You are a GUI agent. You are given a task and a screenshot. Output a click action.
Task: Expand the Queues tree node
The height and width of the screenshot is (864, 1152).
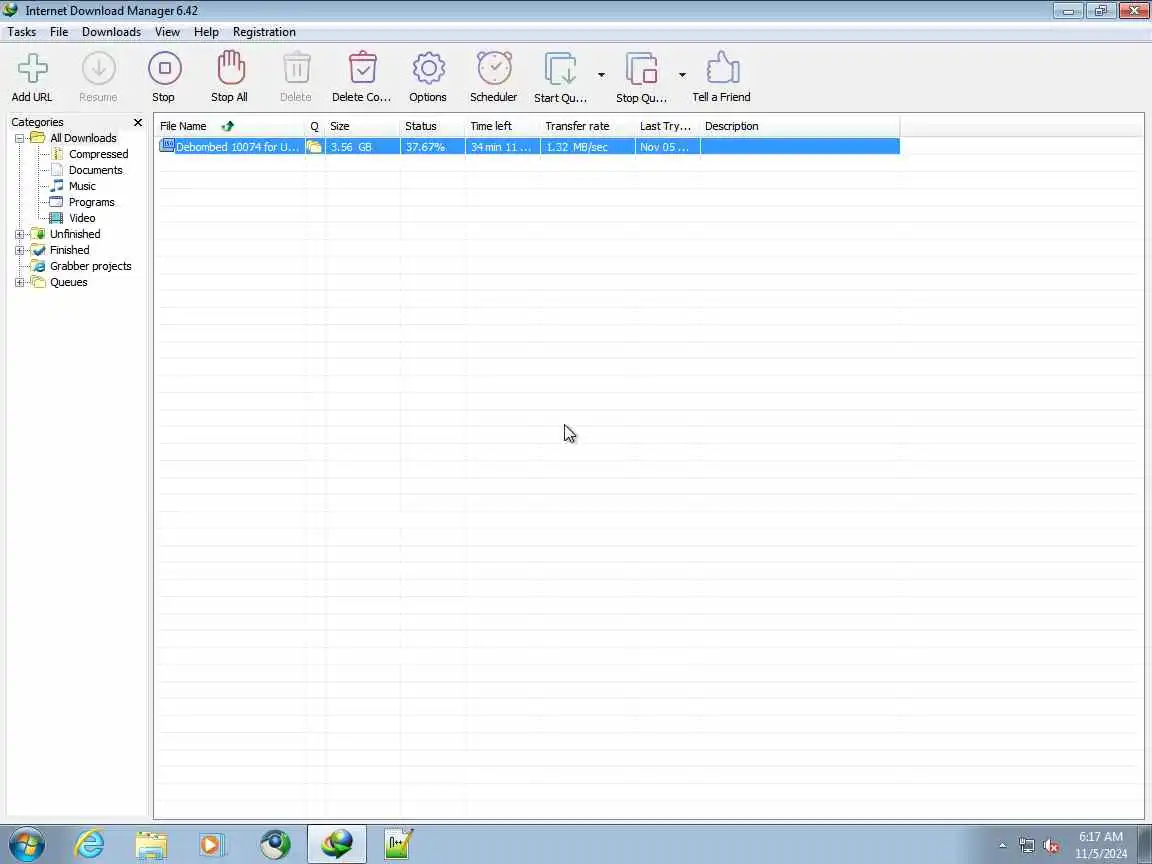pos(20,282)
